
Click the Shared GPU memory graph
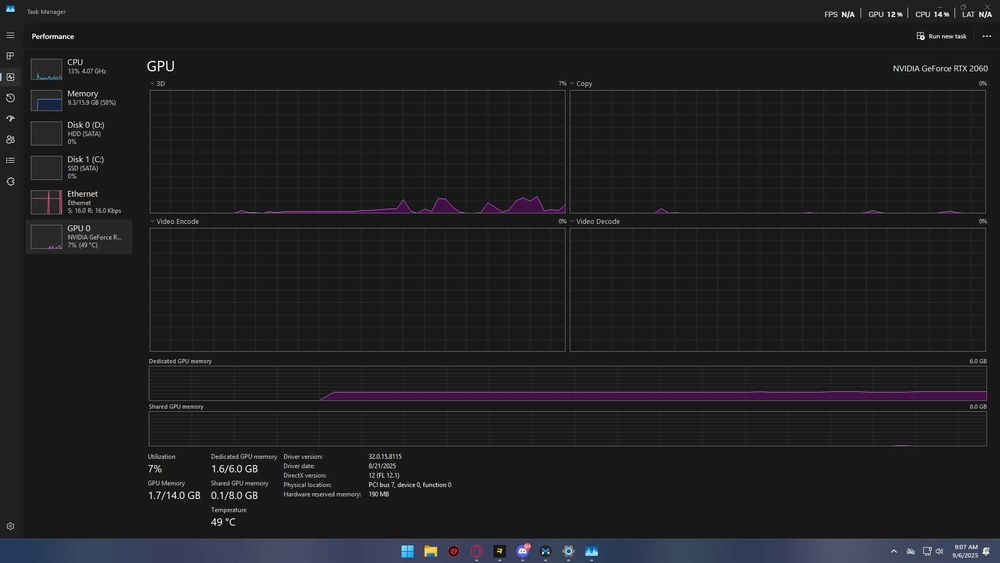[x=568, y=428]
